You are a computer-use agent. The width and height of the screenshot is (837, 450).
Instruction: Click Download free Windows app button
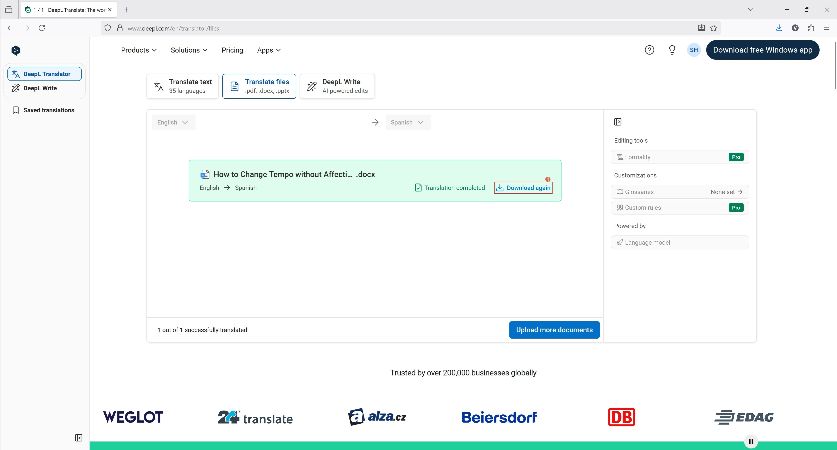click(762, 50)
